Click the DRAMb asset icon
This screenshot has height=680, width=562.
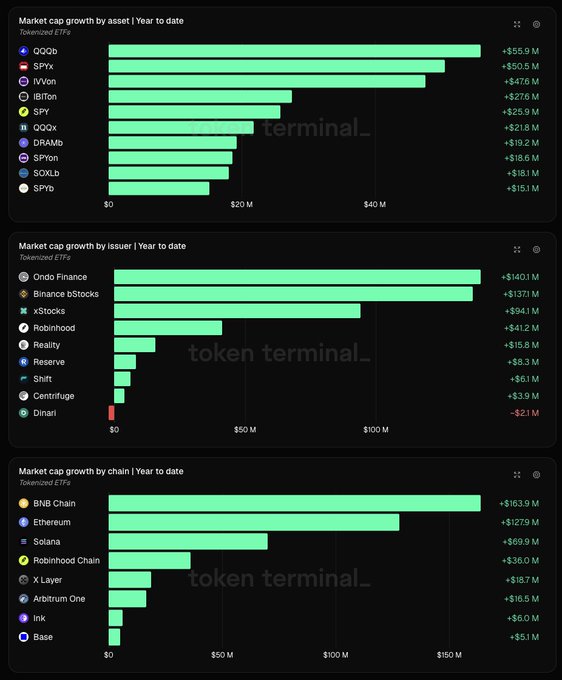tap(24, 143)
